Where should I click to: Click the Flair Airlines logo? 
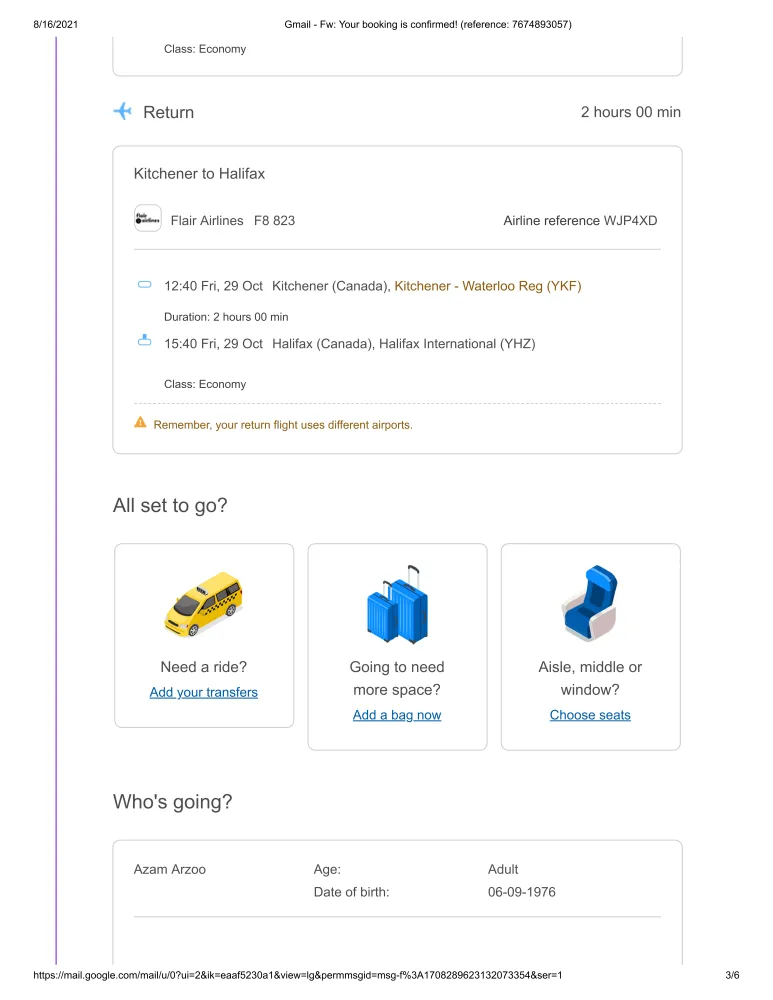point(147,219)
